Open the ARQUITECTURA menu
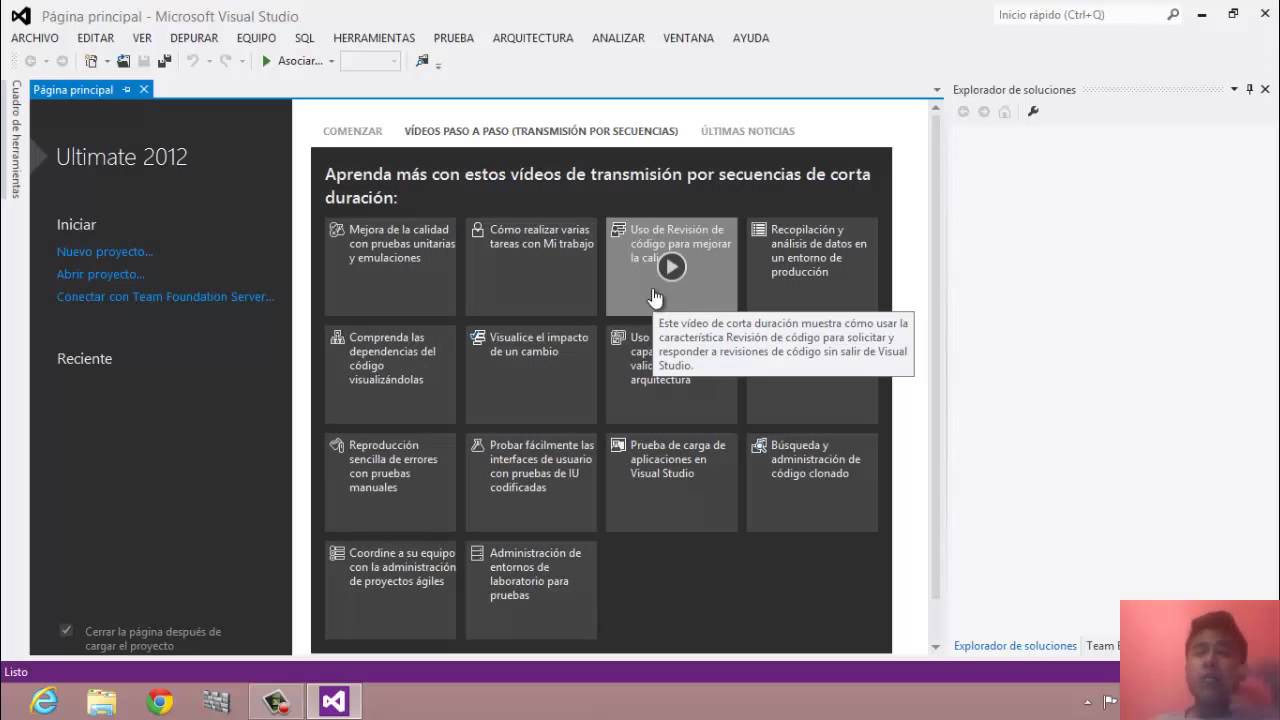 click(x=533, y=38)
